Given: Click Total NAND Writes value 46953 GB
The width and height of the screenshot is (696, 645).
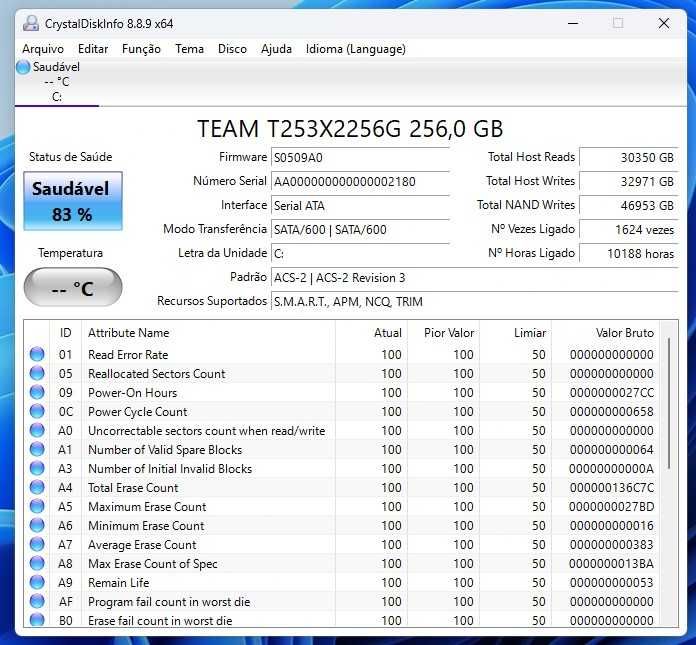Looking at the screenshot, I should (629, 206).
